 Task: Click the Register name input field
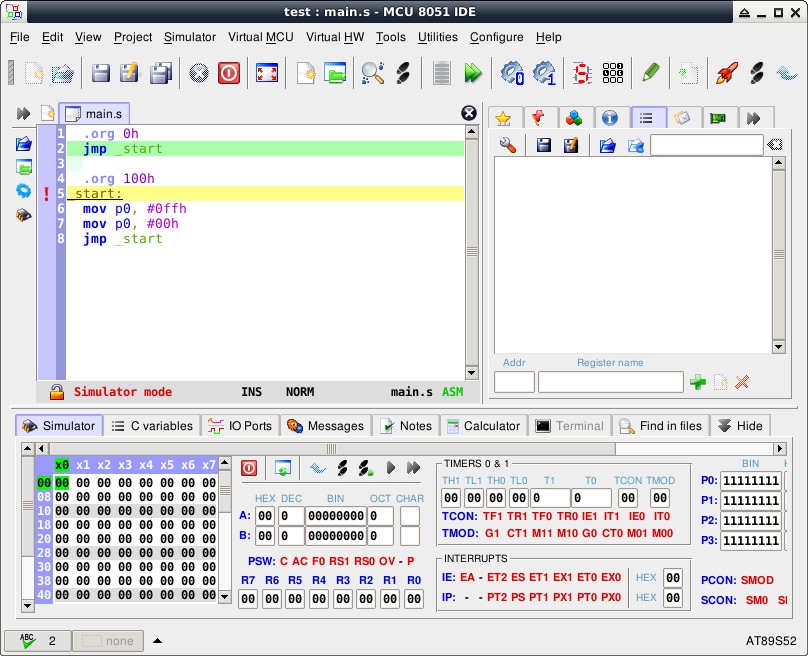610,382
